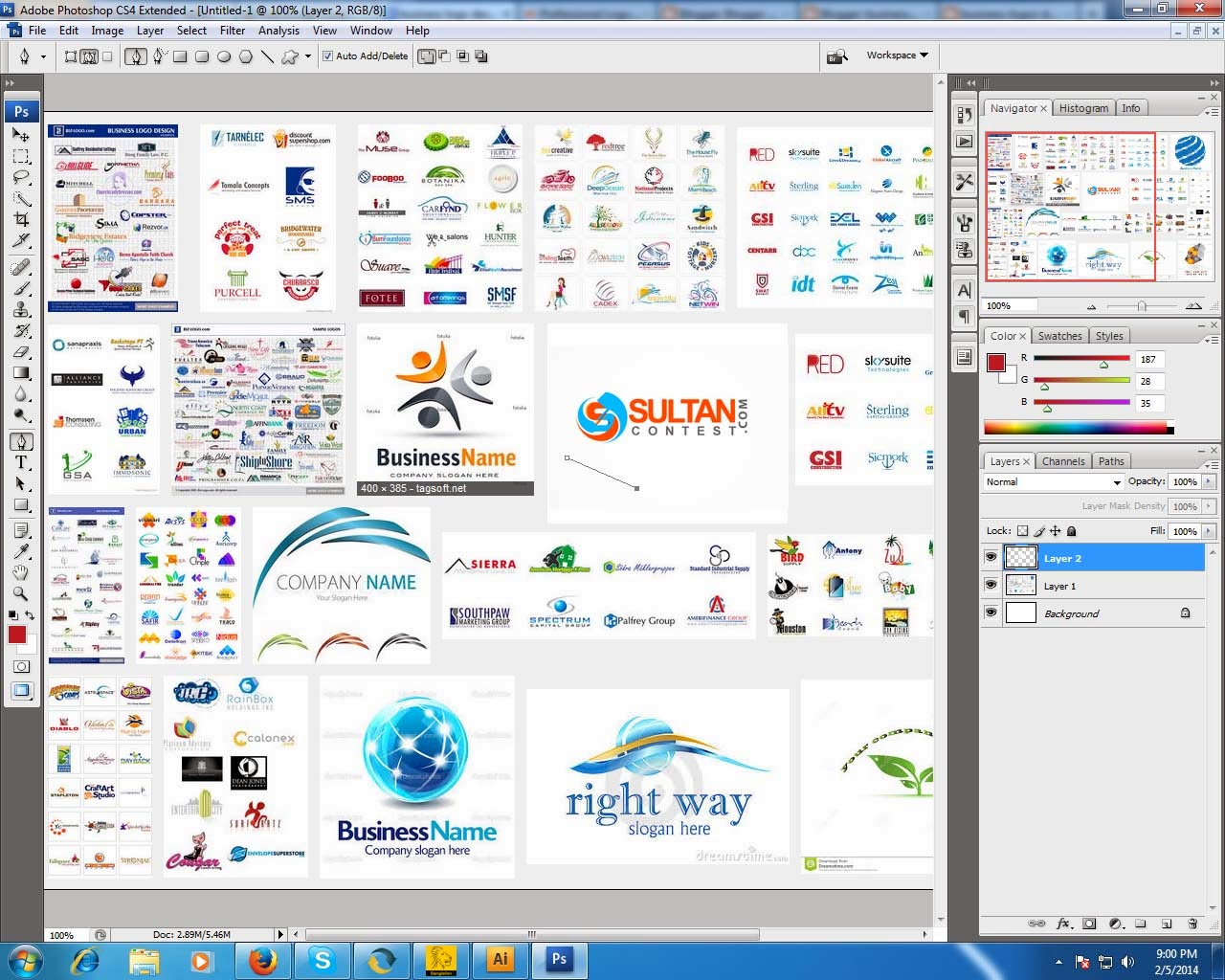Switch to the Swatches panel
Viewport: 1225px width, 980px height.
point(1059,336)
